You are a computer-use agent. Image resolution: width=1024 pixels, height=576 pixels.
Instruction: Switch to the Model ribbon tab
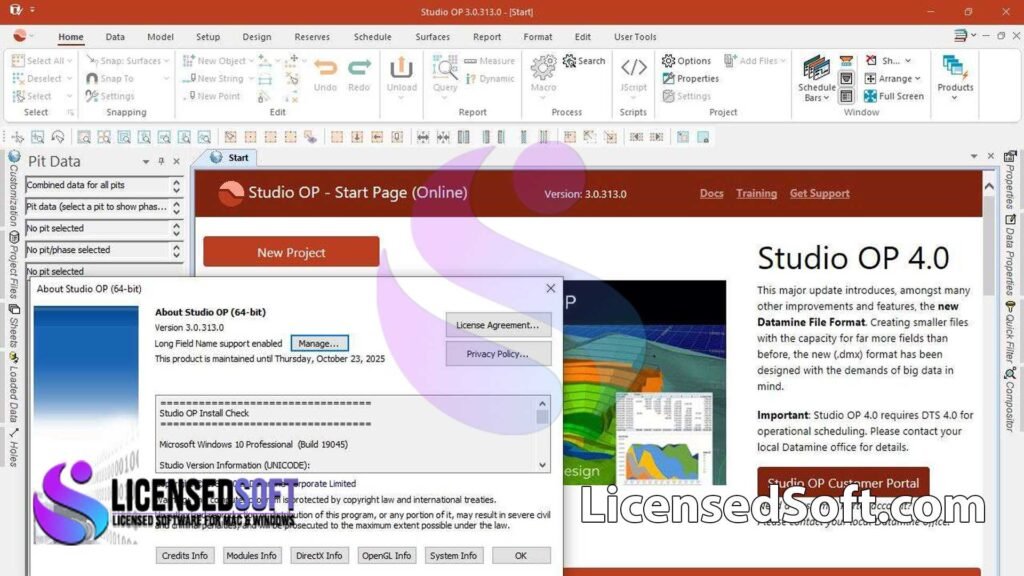point(160,37)
